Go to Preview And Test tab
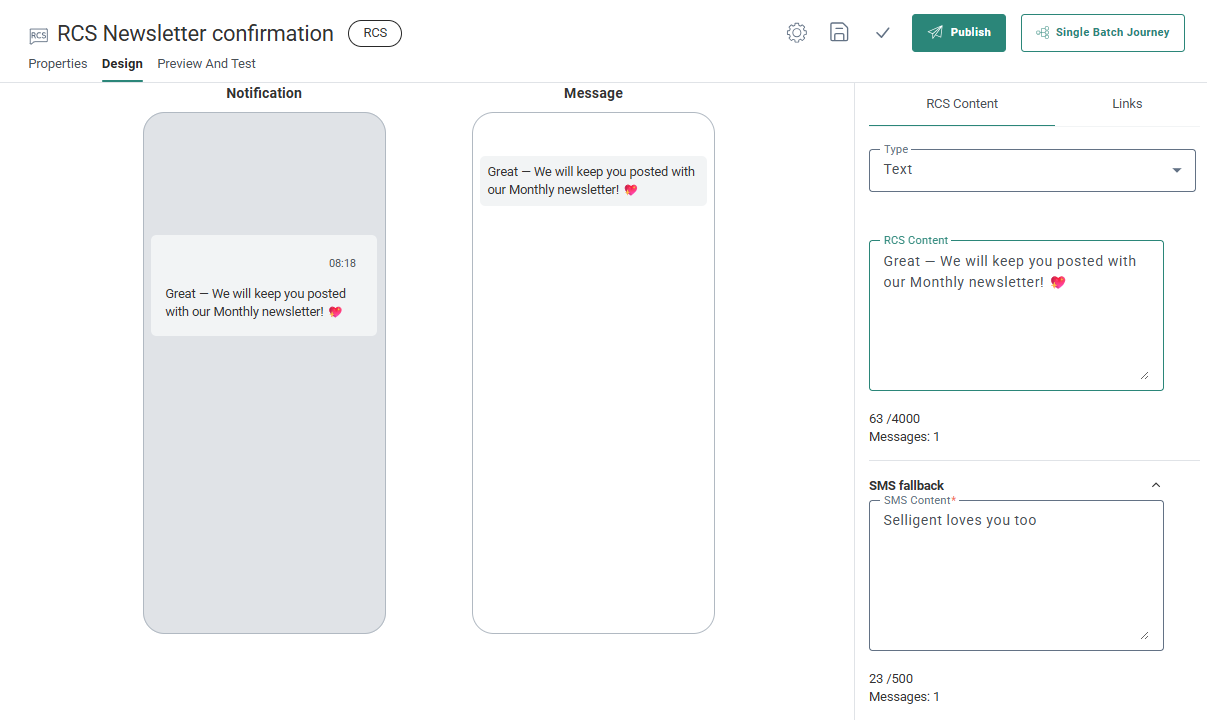 [206, 64]
